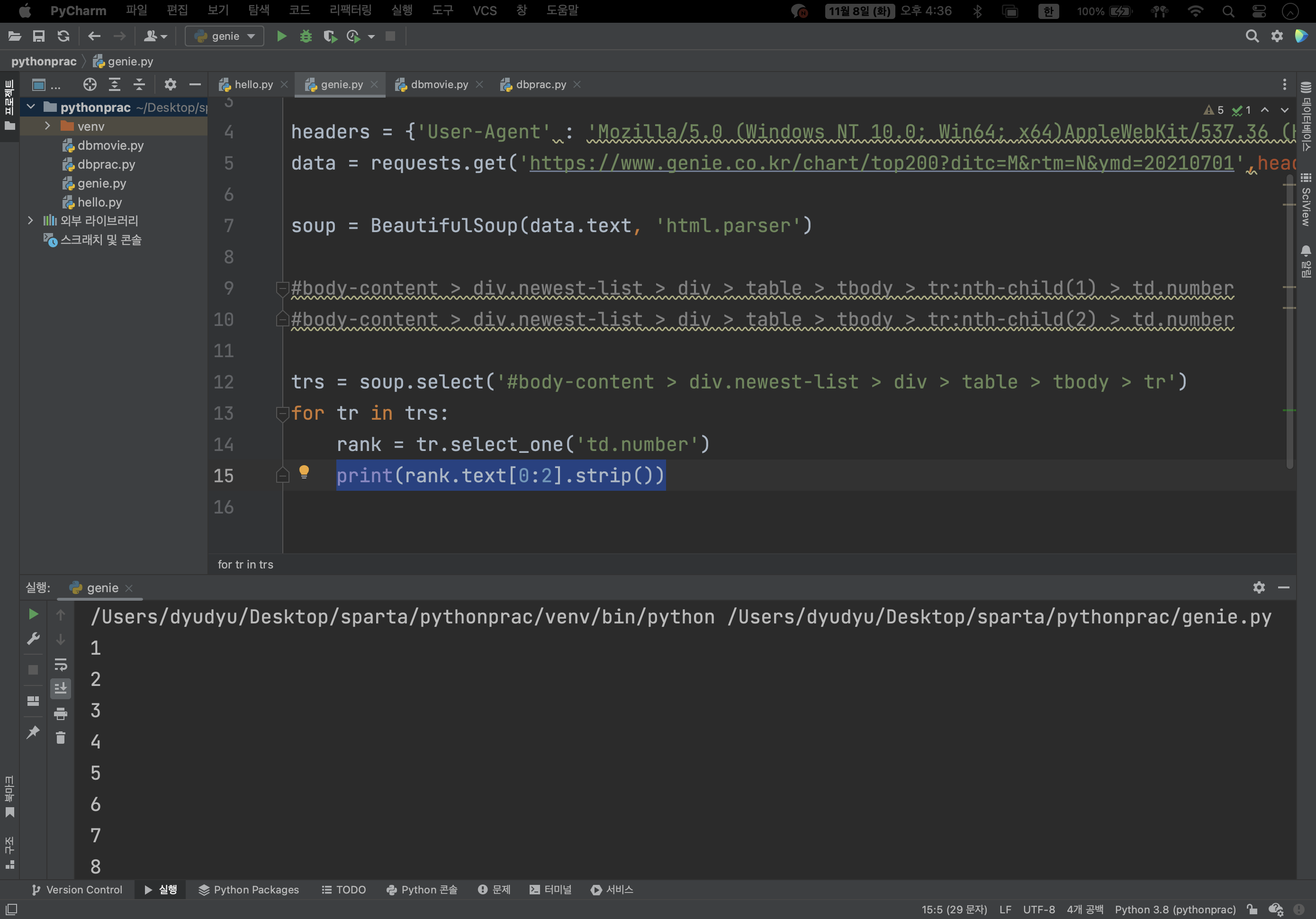Run with coverage from the toolbar

tap(330, 36)
